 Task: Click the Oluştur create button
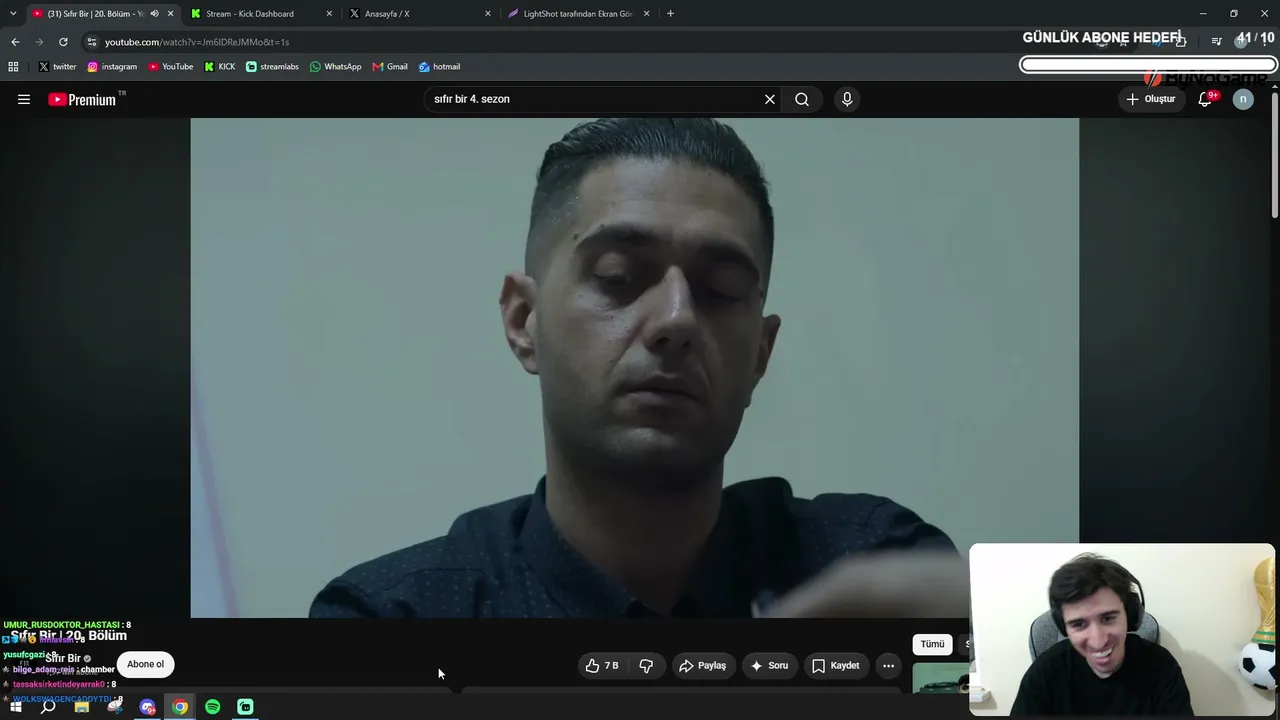(1151, 99)
